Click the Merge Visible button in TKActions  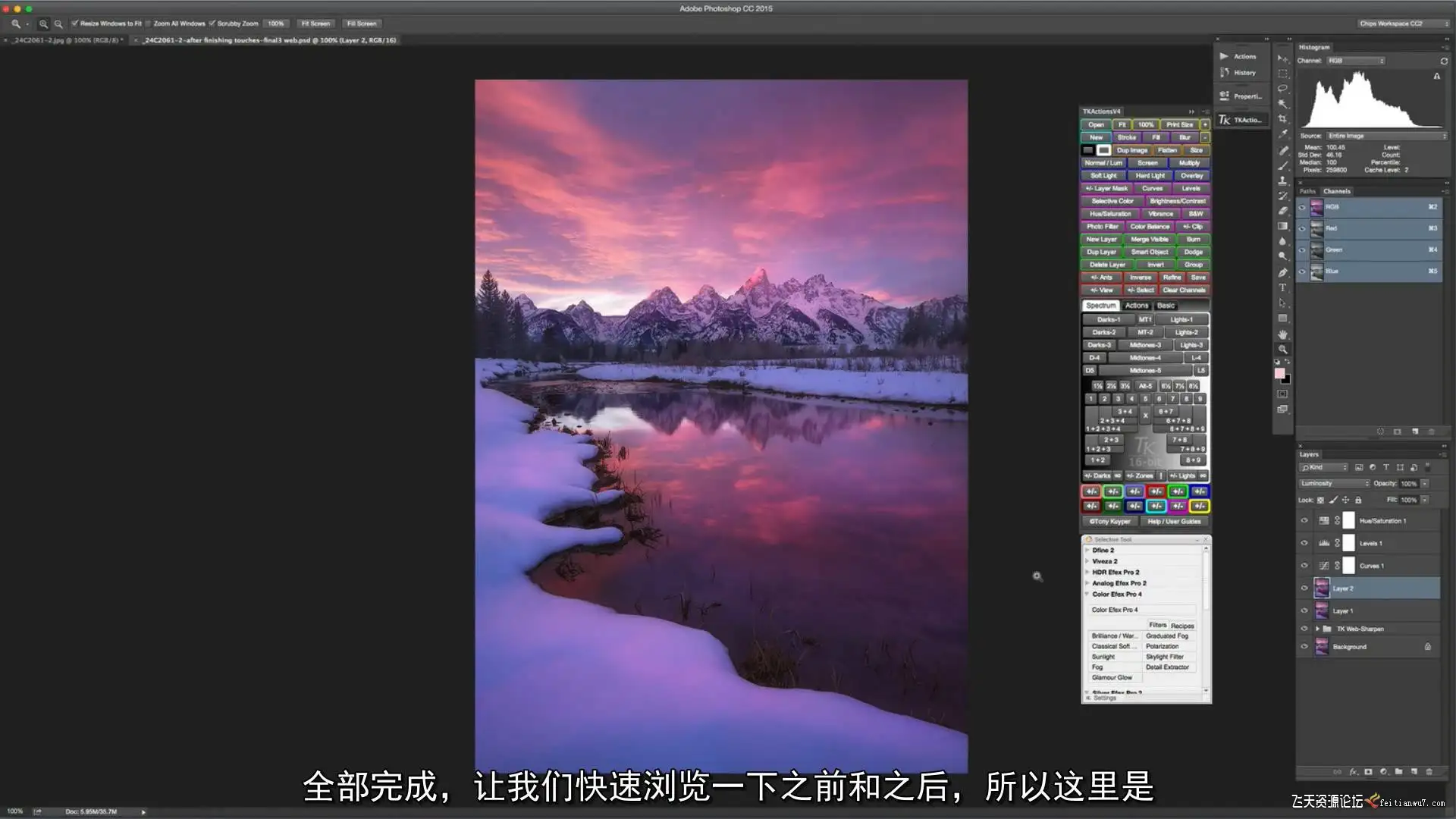tap(1150, 240)
